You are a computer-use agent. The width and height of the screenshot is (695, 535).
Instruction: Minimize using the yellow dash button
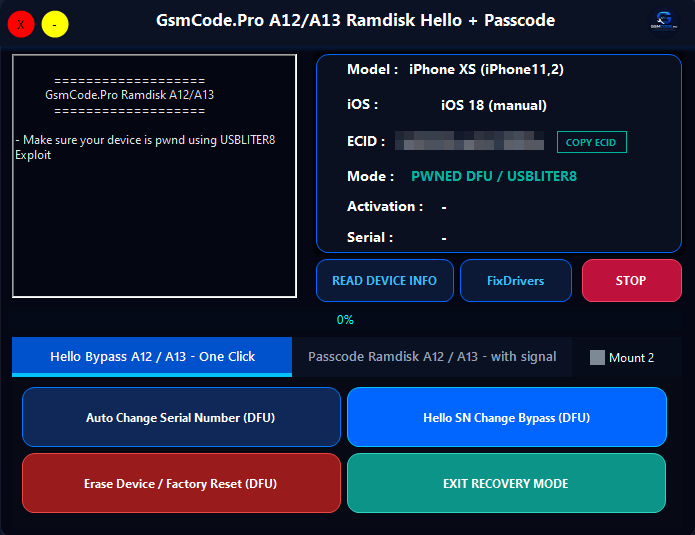pyautogui.click(x=55, y=24)
